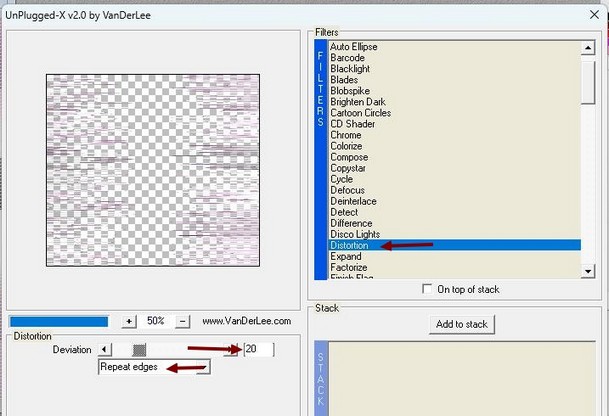609x416 pixels.
Task: Click Add to stack button
Action: (461, 324)
